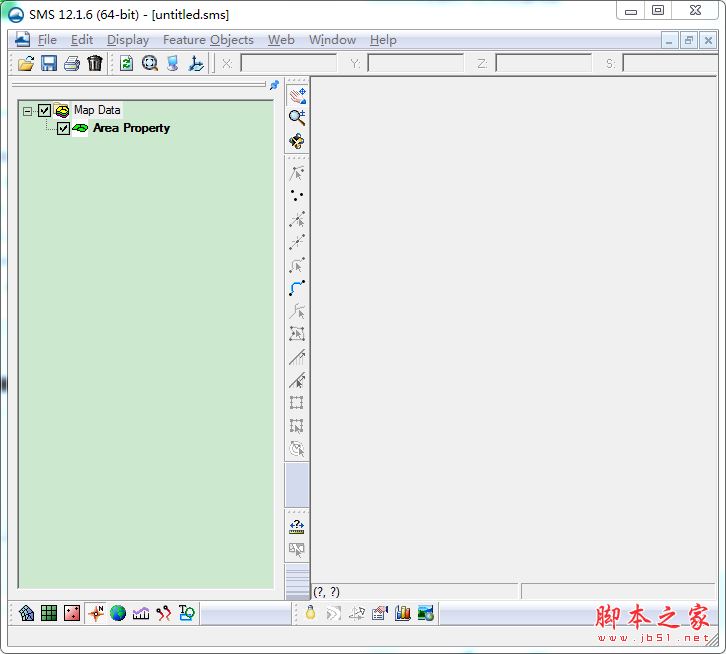
Task: Switch to the Map module compass icon
Action: point(96,613)
